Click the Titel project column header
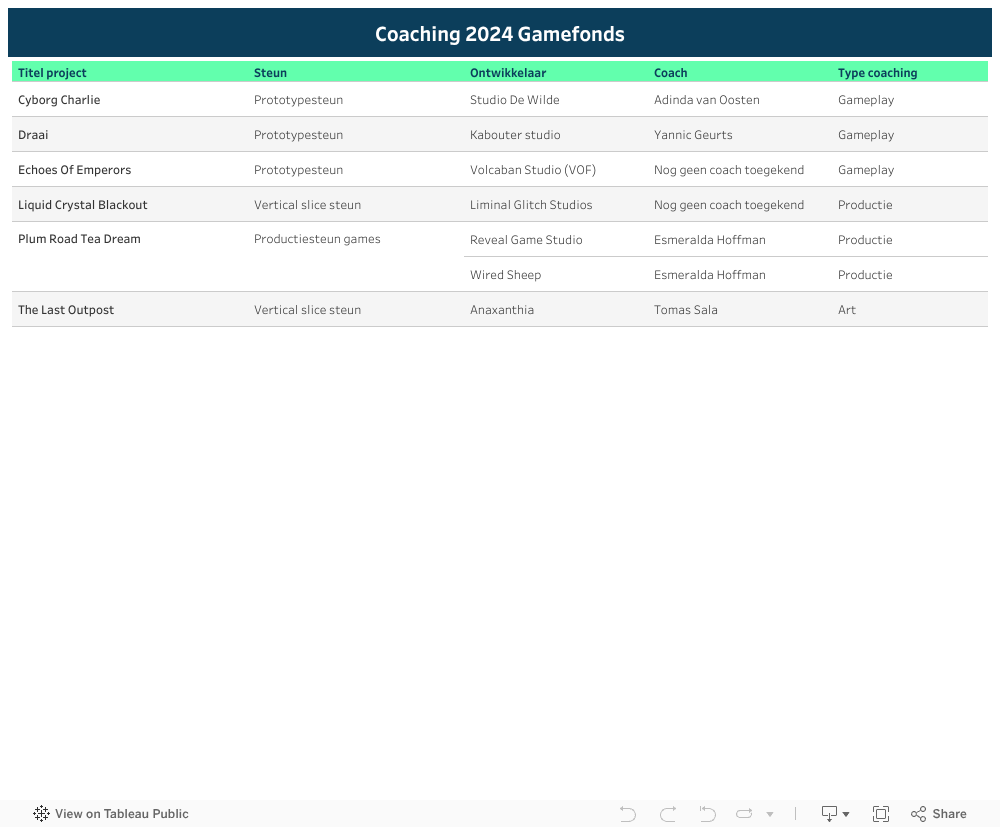Image resolution: width=1000 pixels, height=827 pixels. click(52, 73)
